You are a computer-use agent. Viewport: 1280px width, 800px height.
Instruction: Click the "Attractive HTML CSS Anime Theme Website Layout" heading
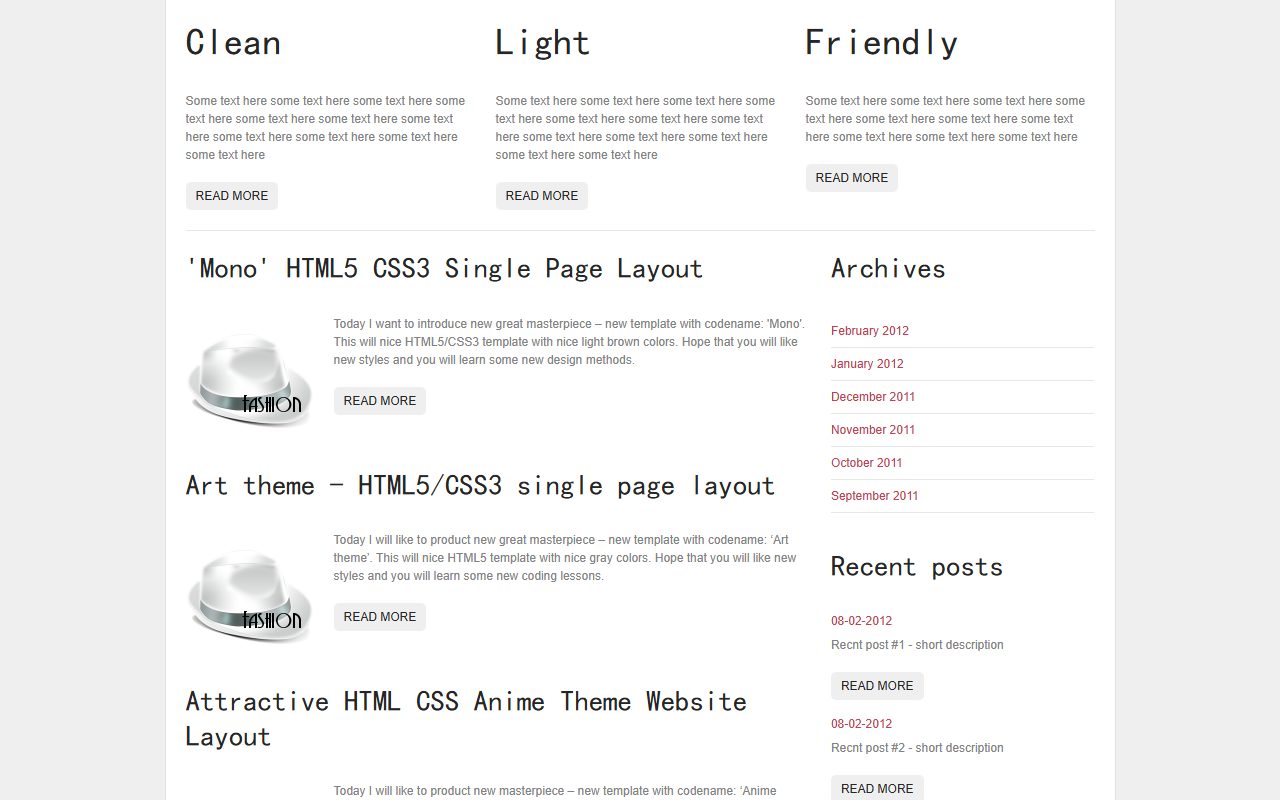(x=466, y=719)
